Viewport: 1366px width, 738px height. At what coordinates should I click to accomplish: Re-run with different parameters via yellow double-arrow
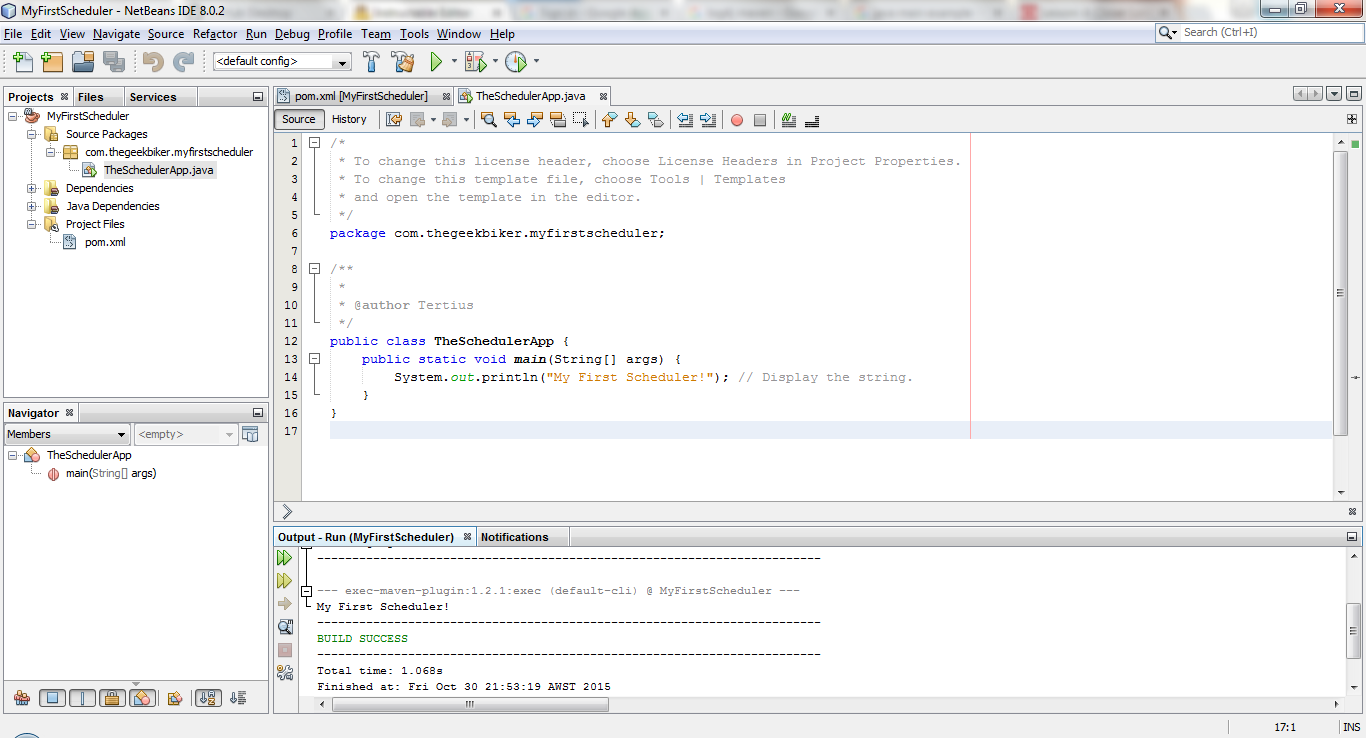point(285,581)
